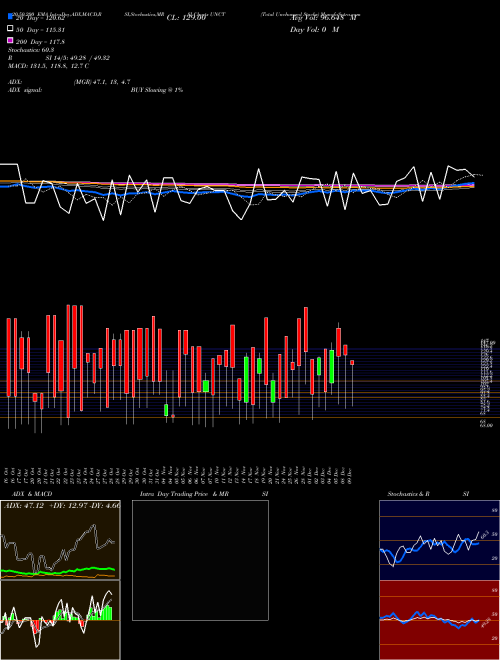The image size is (500, 660).
Task: Open the MACD histogram panel
Action: coord(60,620)
